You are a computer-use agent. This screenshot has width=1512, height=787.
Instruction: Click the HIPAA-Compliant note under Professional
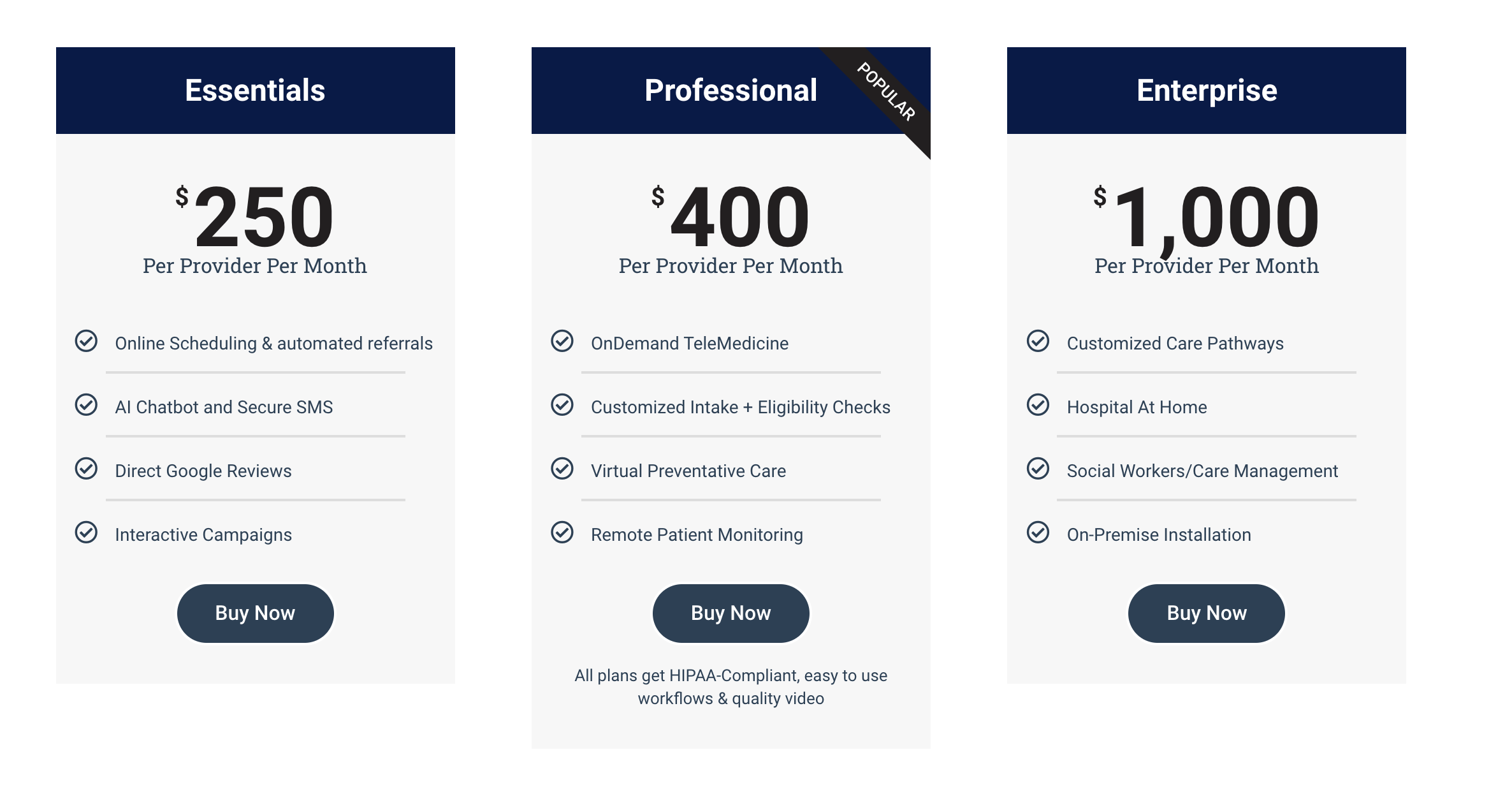731,687
